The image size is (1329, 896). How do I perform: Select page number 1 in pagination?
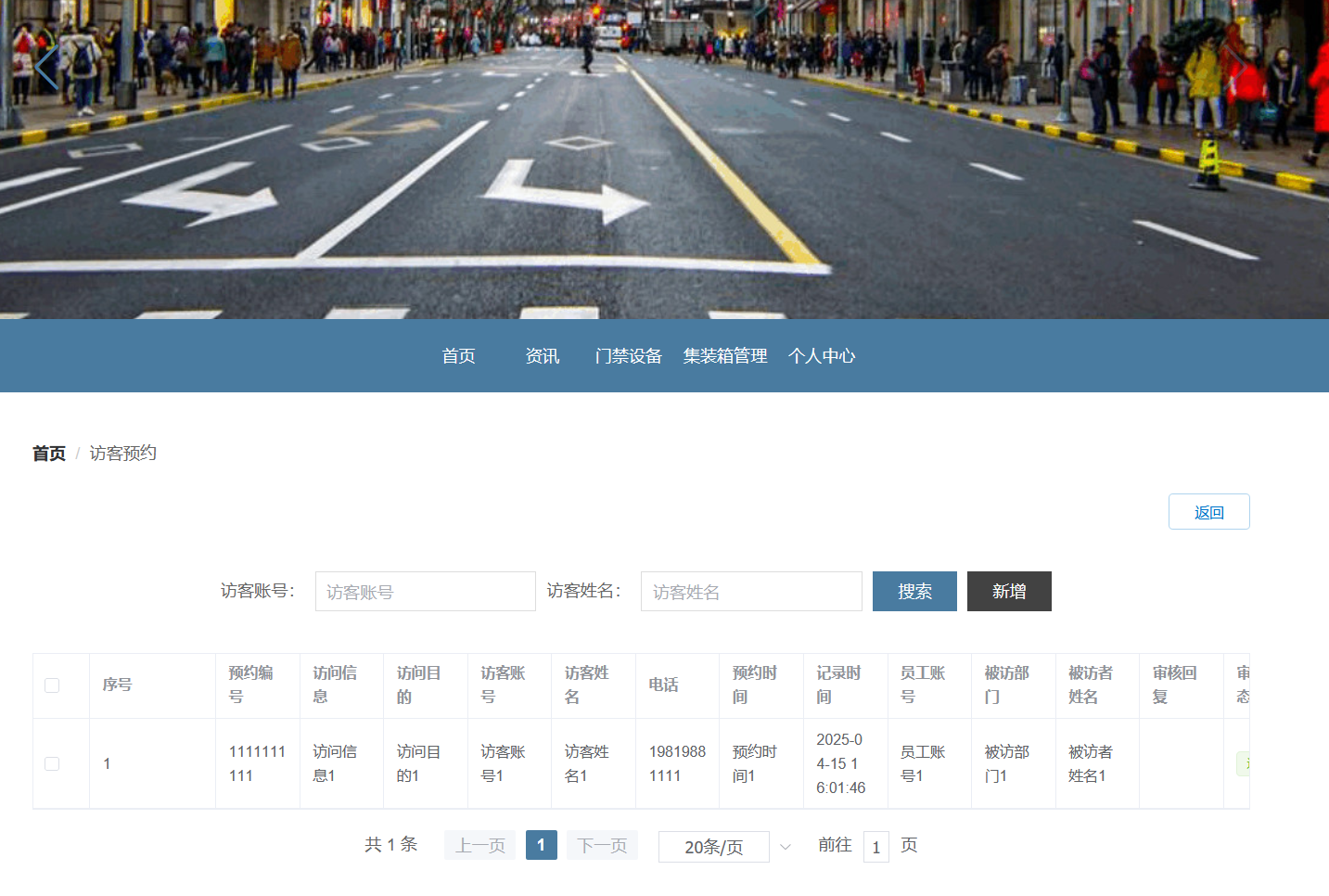(x=541, y=845)
